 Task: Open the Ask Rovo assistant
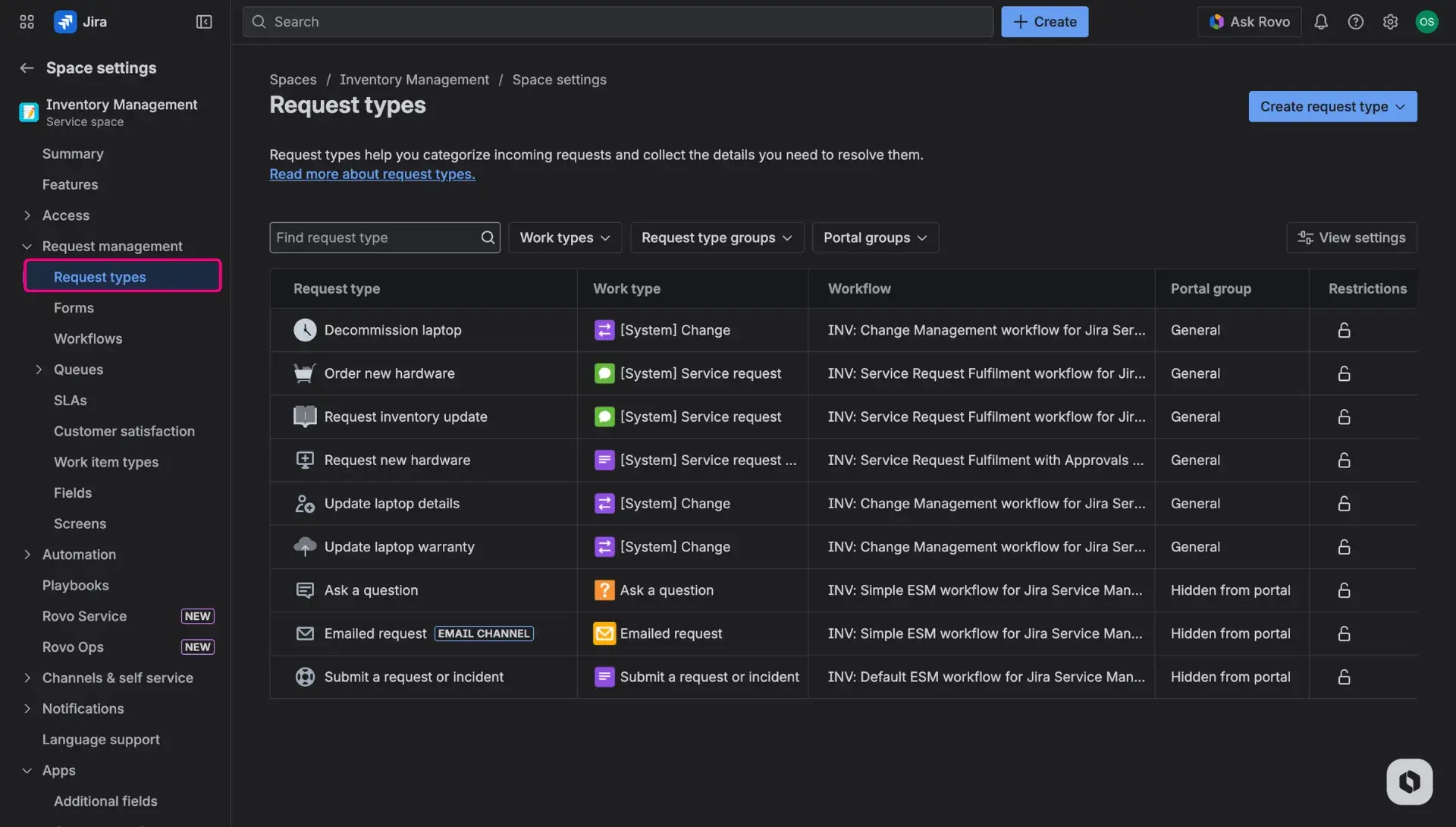point(1249,21)
